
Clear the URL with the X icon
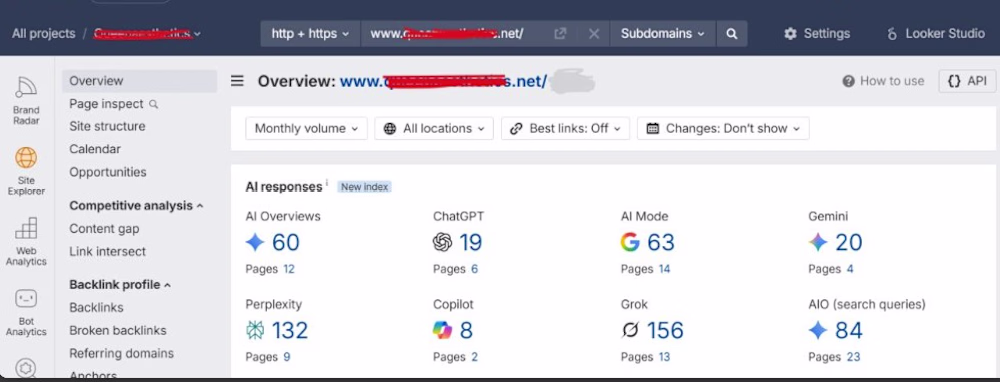coord(594,34)
